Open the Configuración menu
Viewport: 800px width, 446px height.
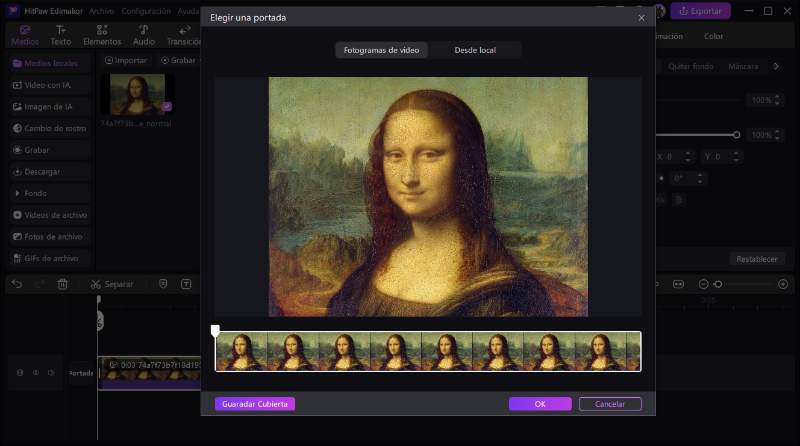pos(145,11)
